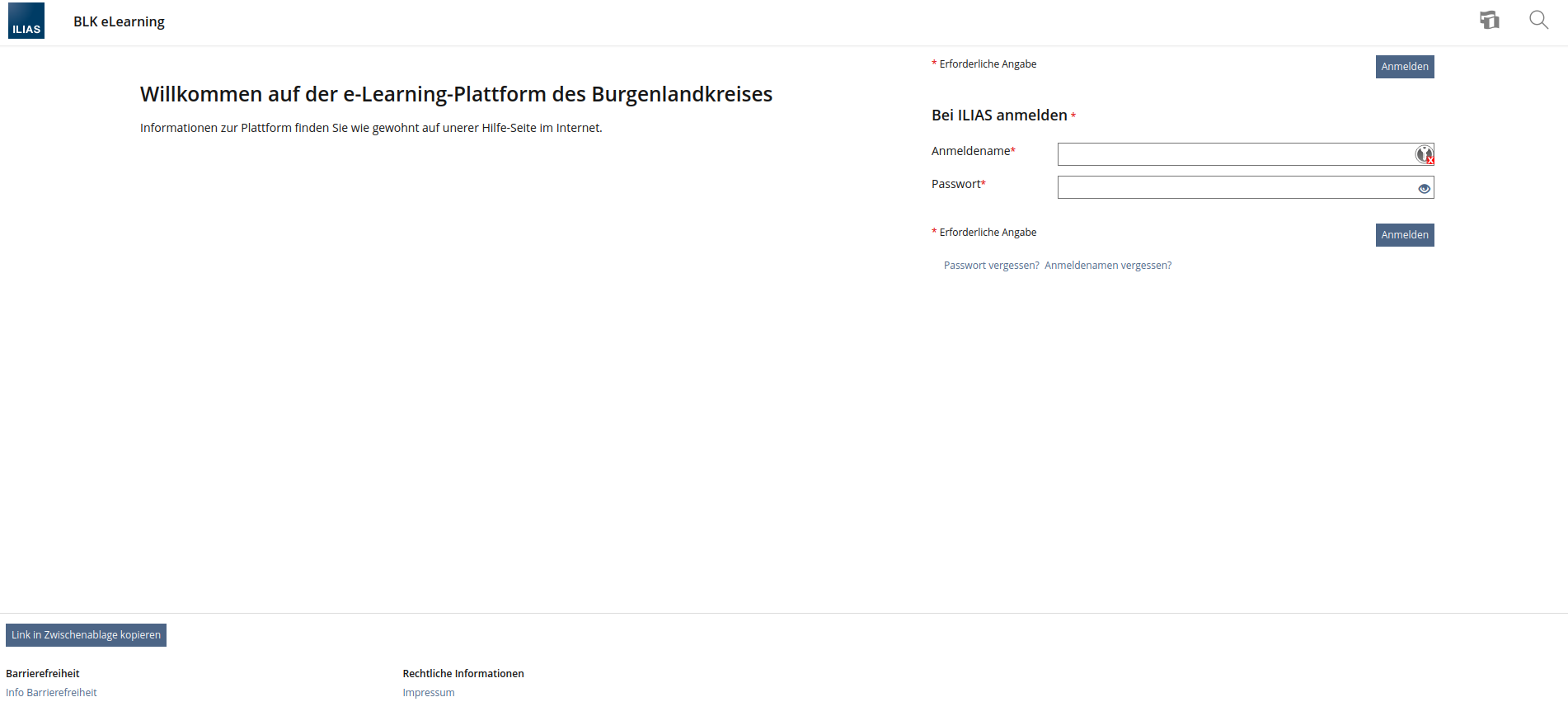Click the Rechtliche Informationen footer heading
This screenshot has height=716, width=1568.
462,674
